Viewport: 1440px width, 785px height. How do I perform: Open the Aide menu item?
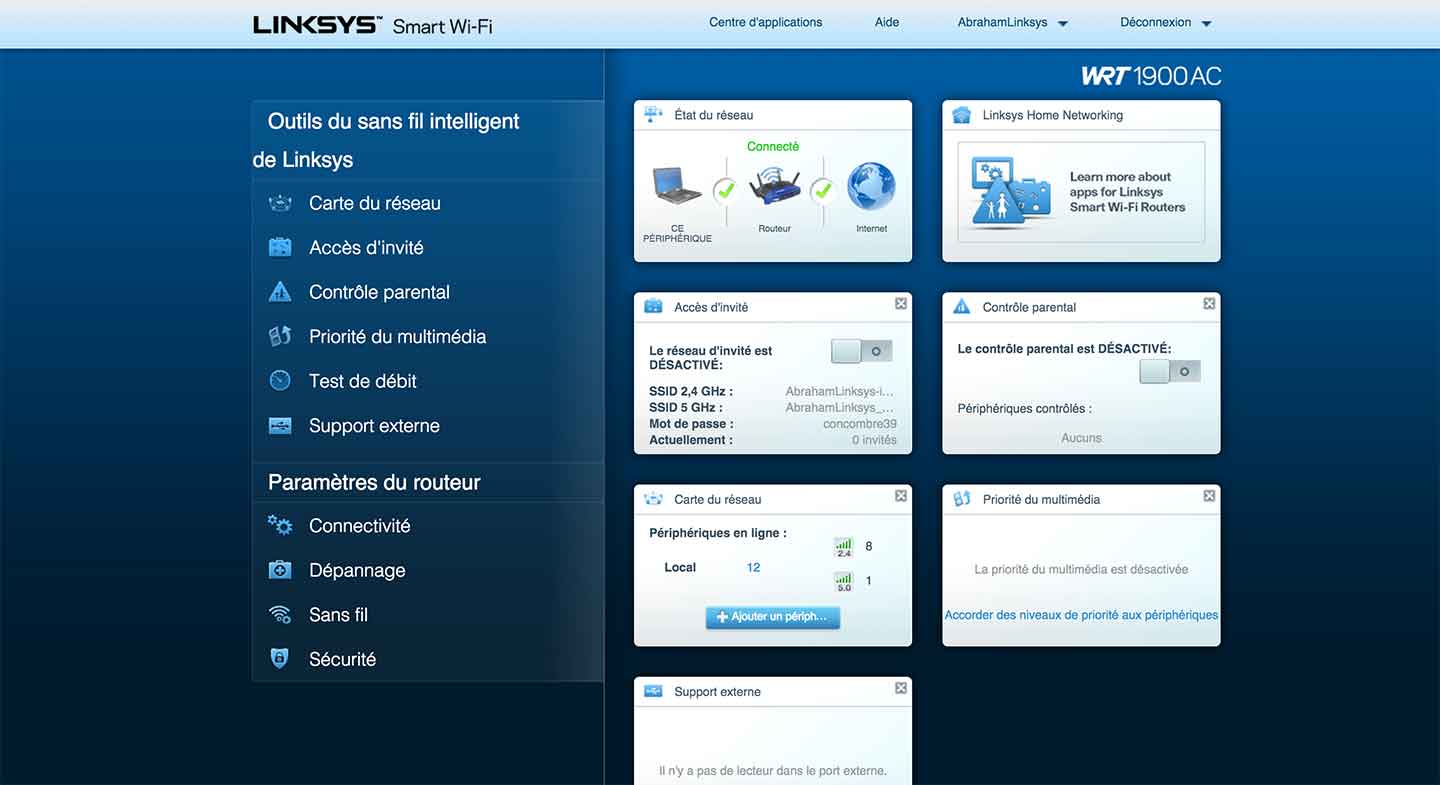pyautogui.click(x=887, y=22)
